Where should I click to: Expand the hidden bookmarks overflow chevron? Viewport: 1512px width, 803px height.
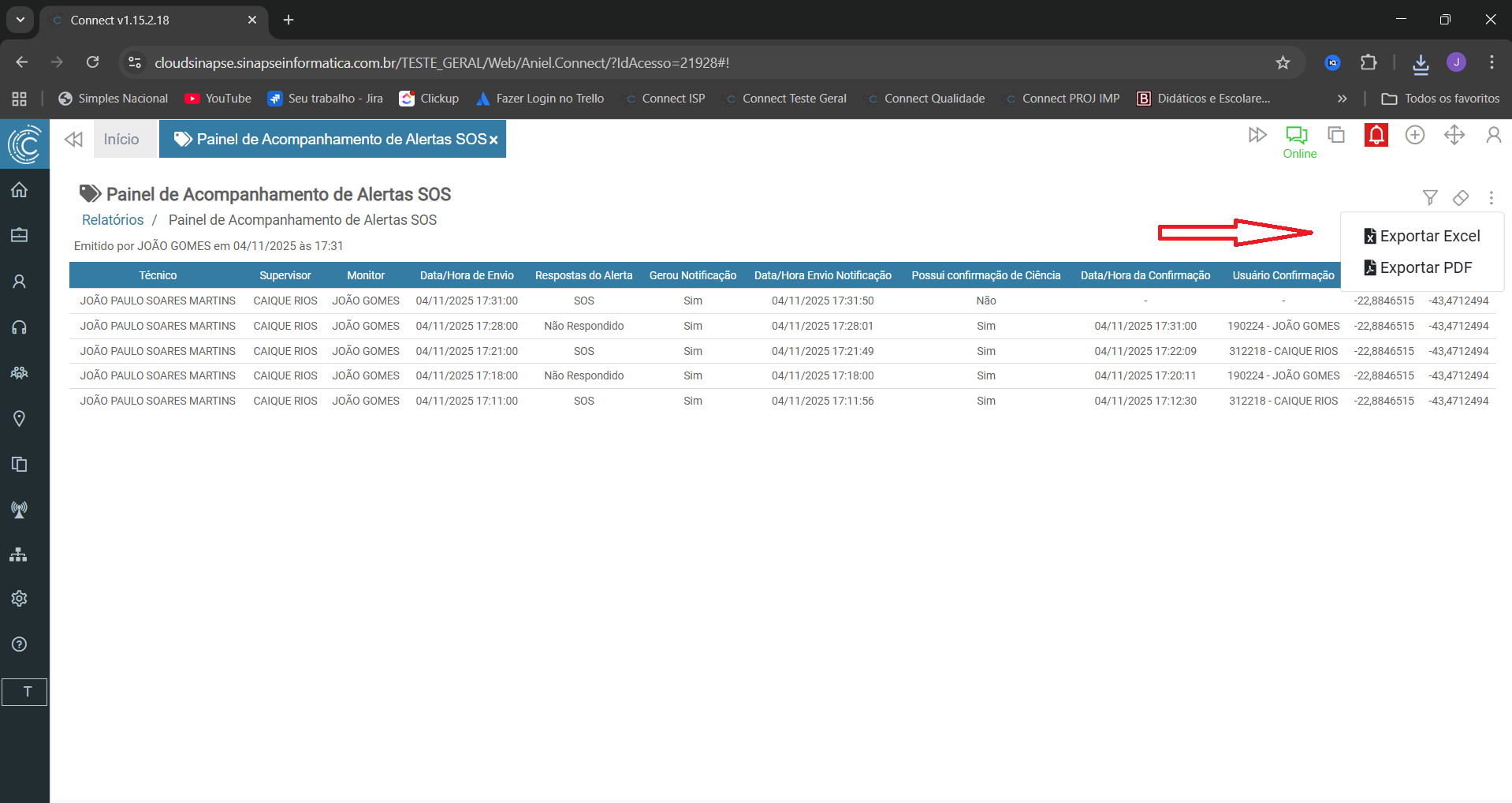(x=1342, y=99)
